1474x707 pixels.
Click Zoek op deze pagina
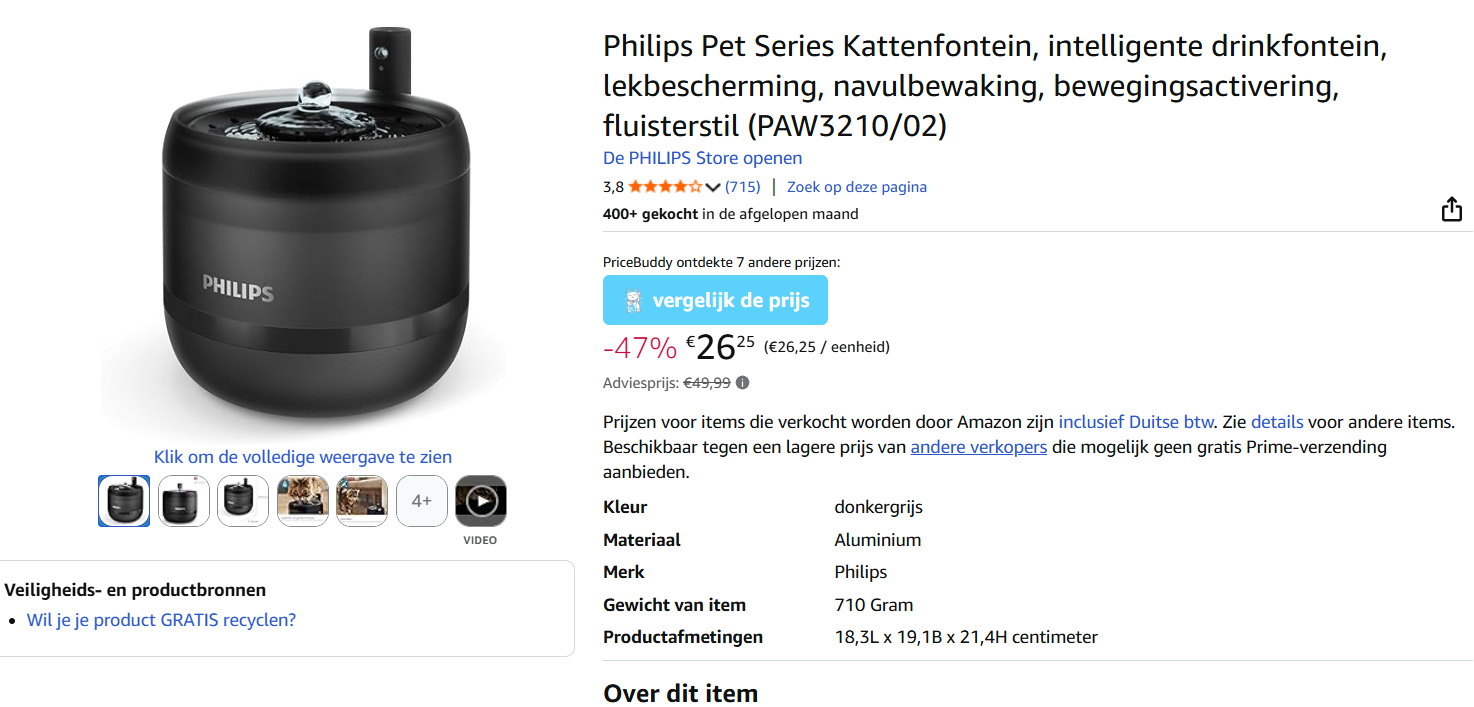click(856, 186)
